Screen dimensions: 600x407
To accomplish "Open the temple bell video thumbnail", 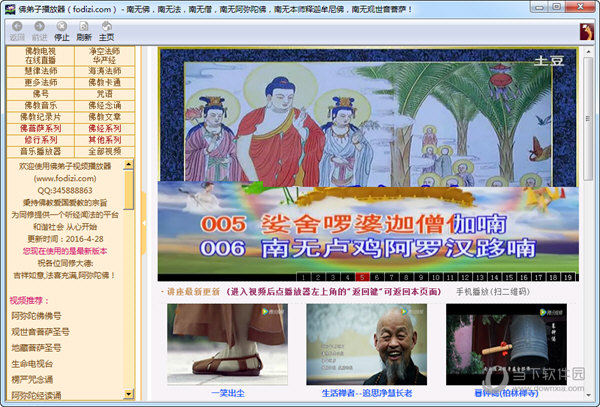I will [x=506, y=344].
